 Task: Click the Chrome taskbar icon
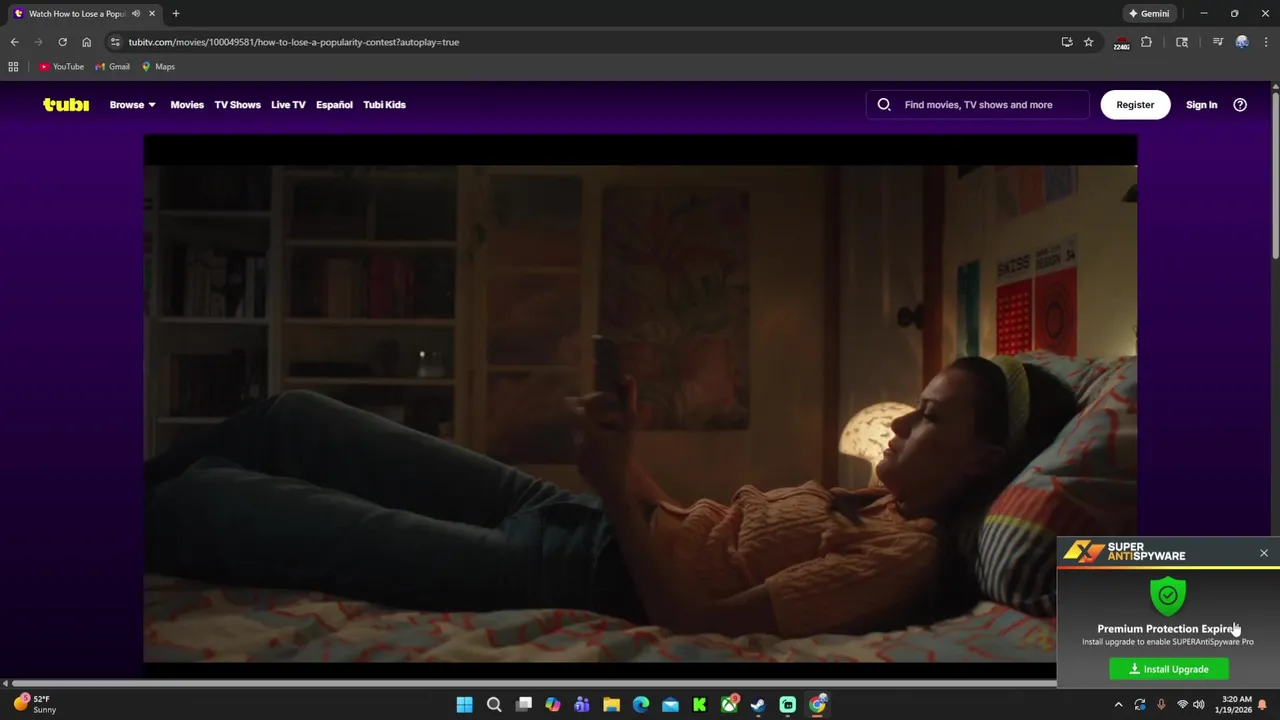[817, 704]
